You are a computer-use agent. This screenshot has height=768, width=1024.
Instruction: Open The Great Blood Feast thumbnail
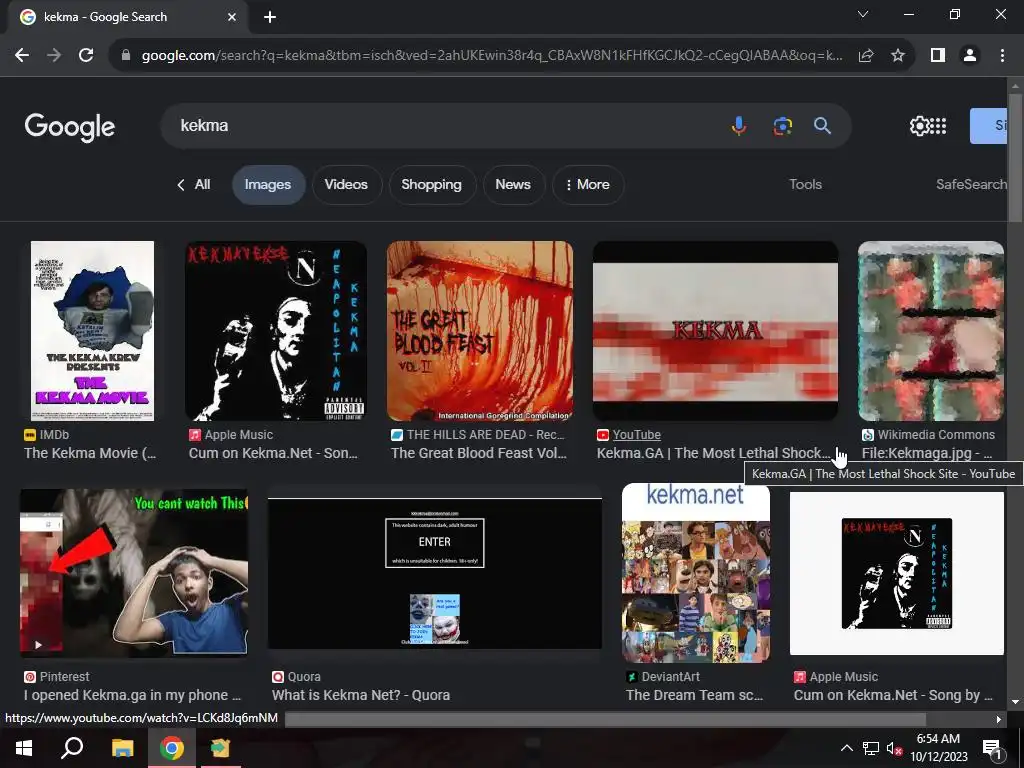pos(480,330)
